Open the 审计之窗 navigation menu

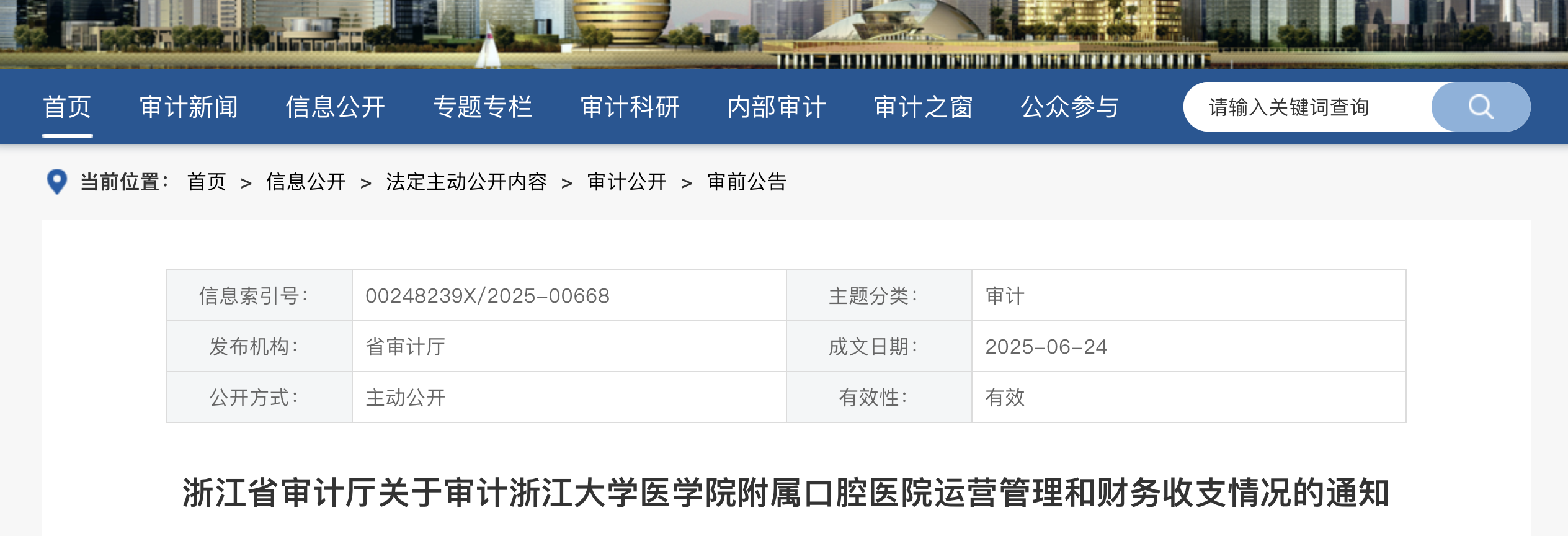coord(924,107)
